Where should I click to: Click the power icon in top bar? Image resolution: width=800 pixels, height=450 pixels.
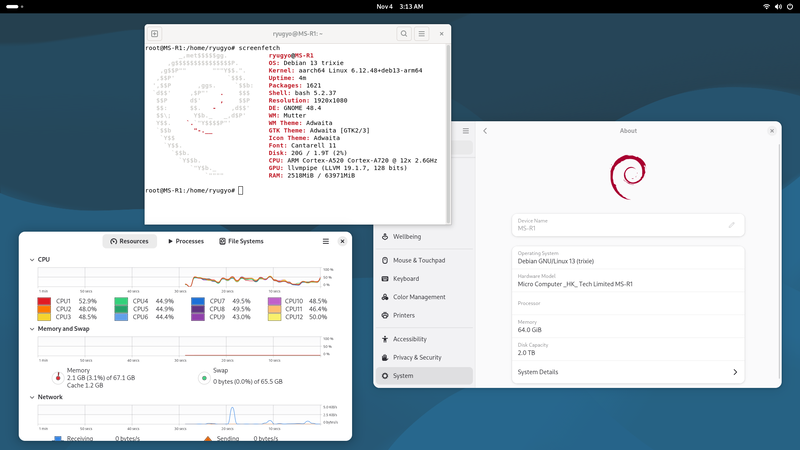point(790,7)
